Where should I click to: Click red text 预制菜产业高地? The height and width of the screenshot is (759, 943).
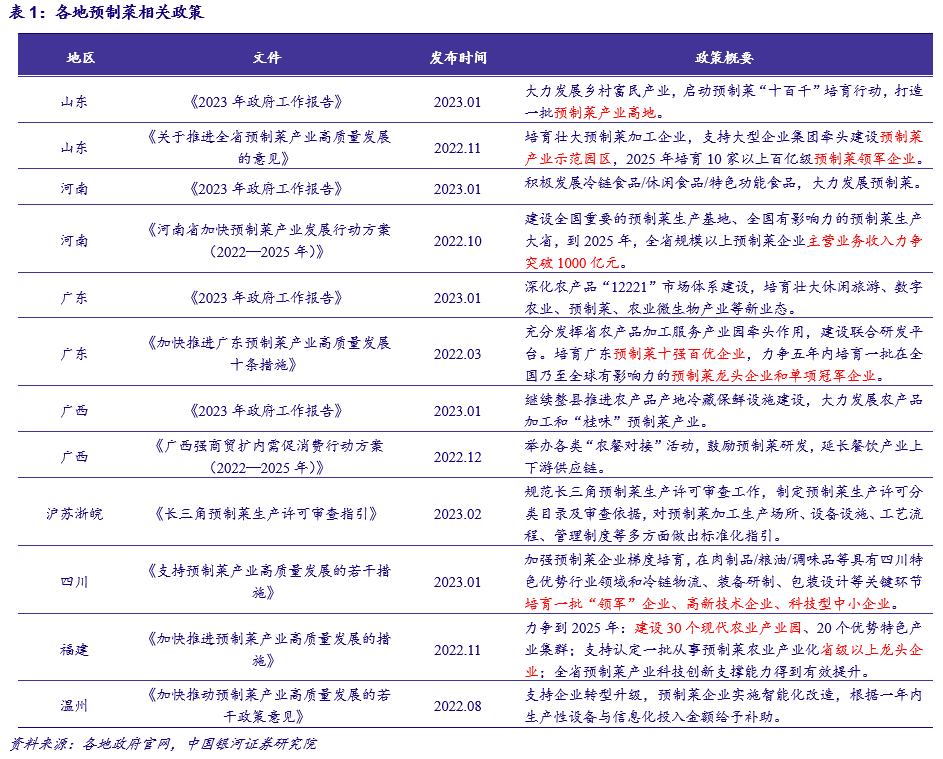coord(605,112)
